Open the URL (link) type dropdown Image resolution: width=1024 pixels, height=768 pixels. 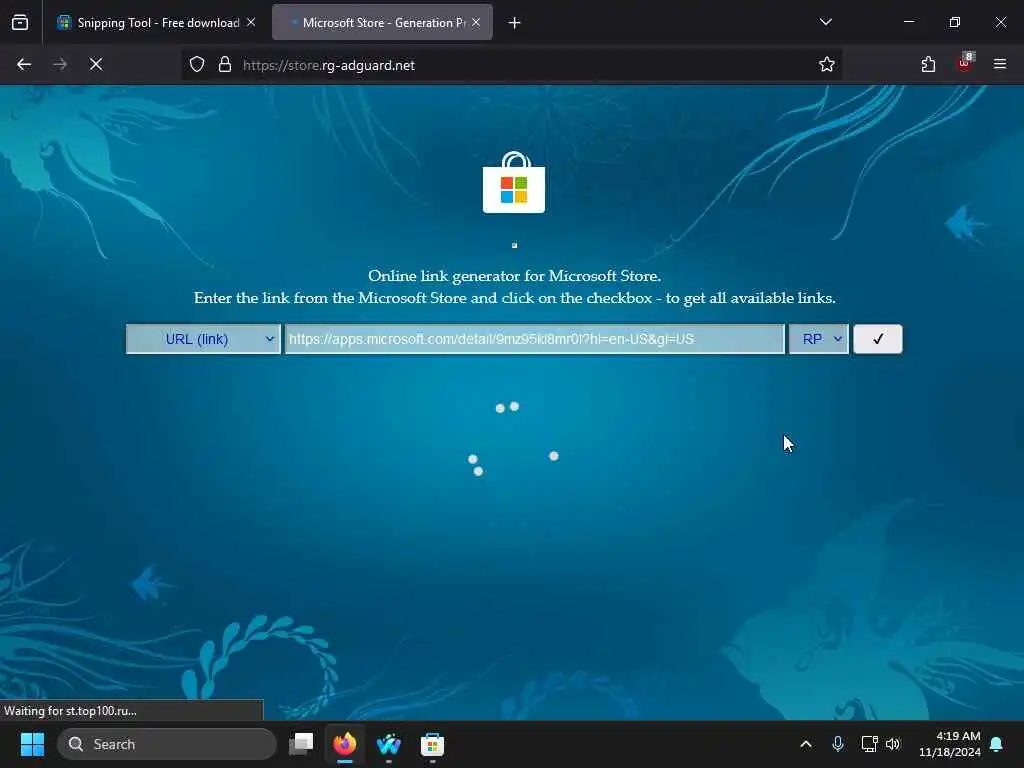click(x=203, y=339)
